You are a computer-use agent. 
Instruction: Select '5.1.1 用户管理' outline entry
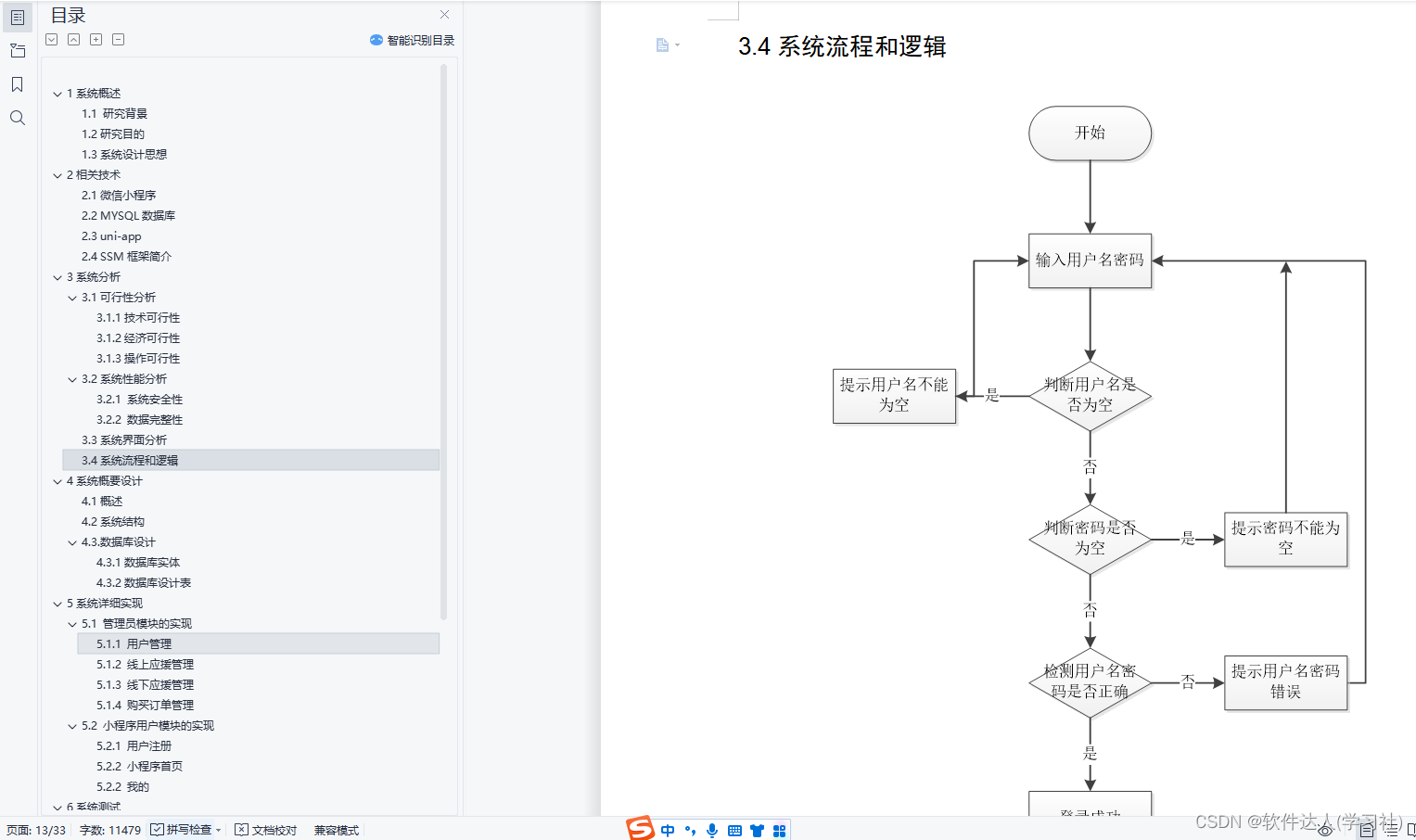coord(258,643)
